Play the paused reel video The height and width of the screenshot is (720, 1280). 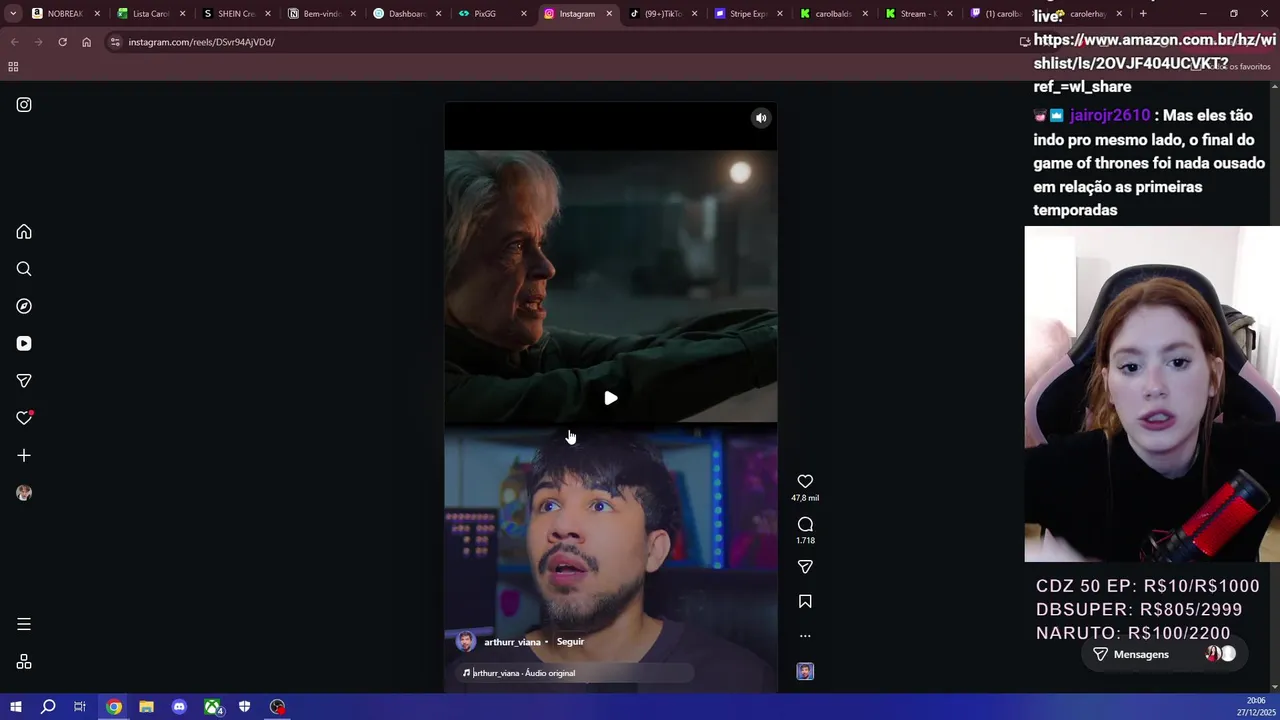tap(611, 398)
